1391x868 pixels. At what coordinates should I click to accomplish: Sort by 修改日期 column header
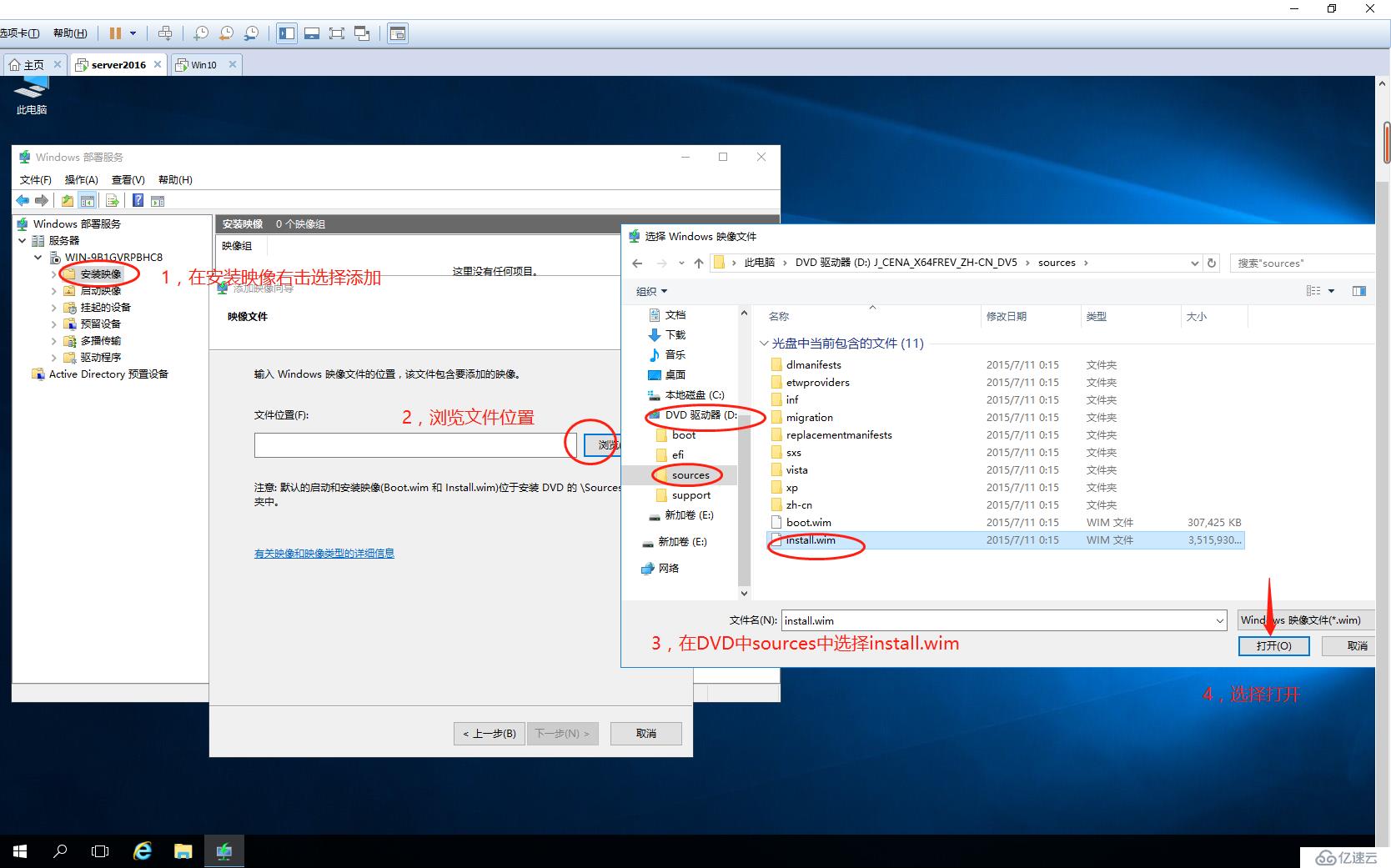1007,316
